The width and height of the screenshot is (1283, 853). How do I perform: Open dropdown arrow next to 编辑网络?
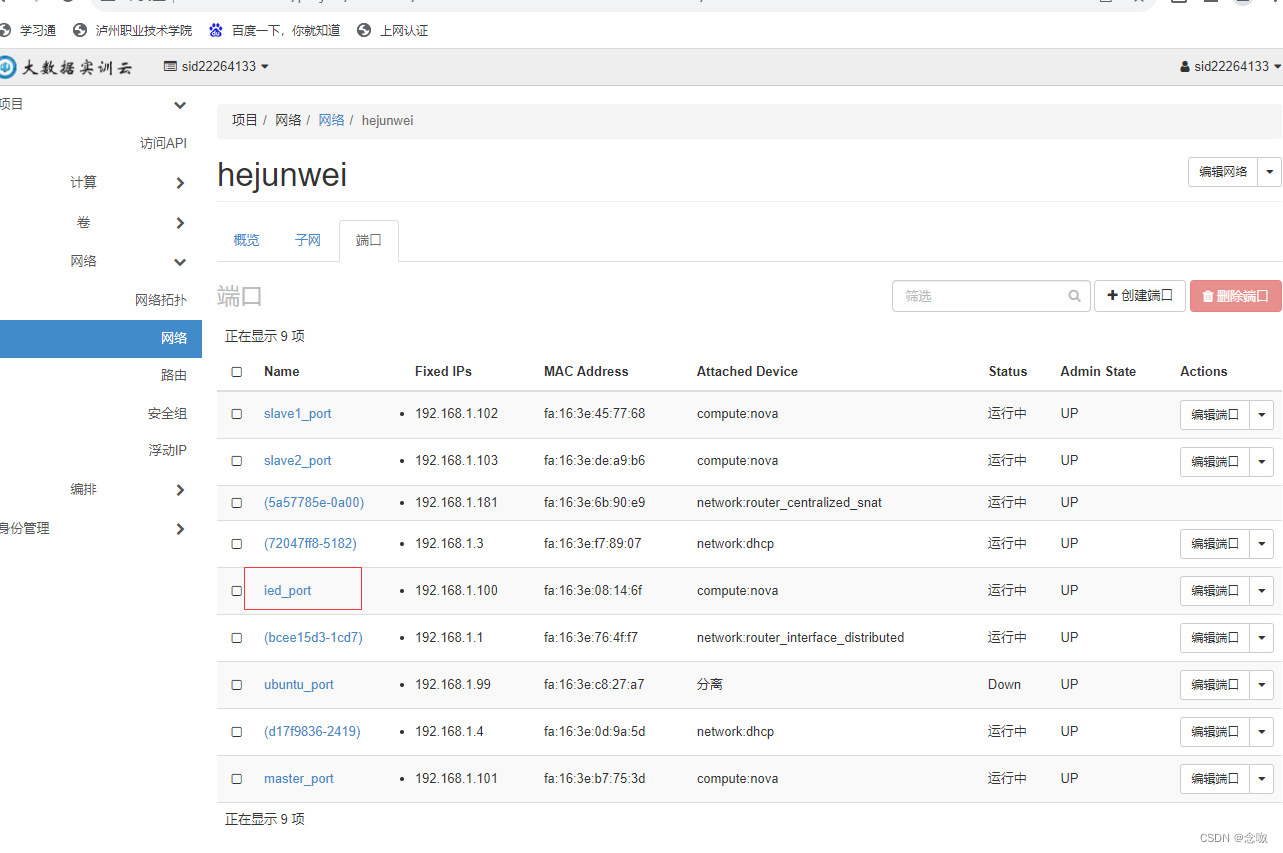[x=1270, y=171]
